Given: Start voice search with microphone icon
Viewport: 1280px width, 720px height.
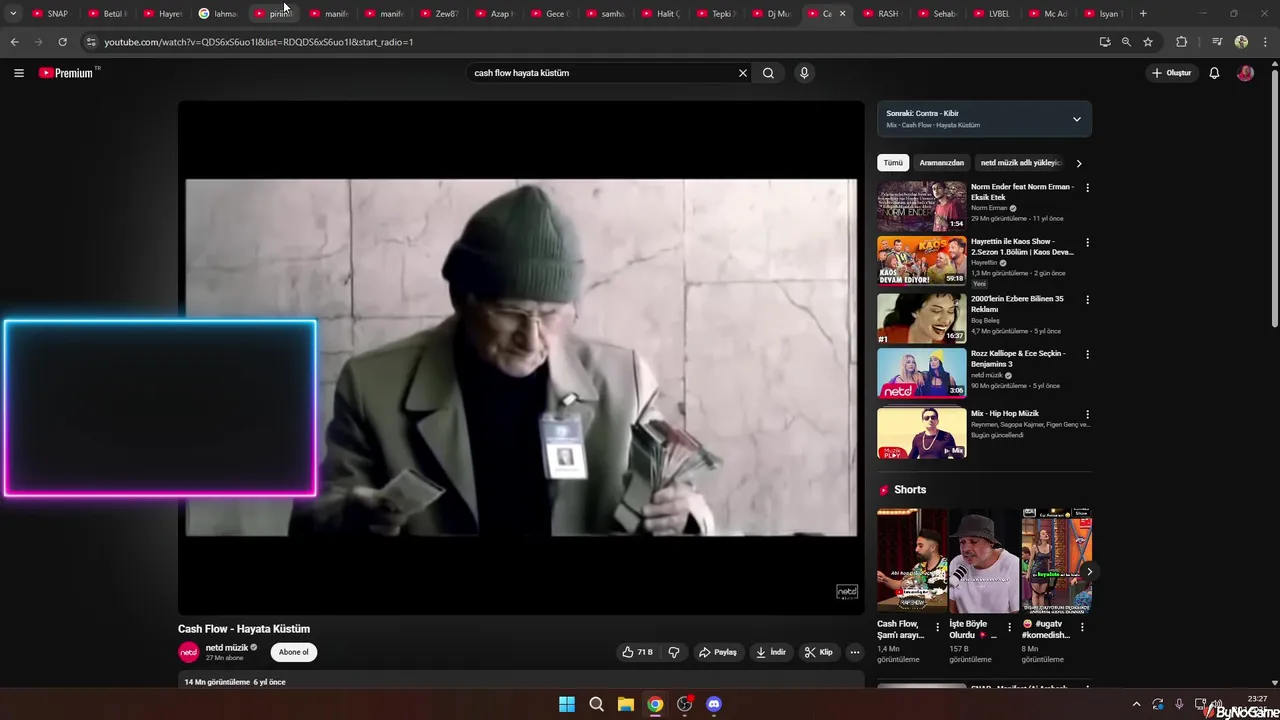Looking at the screenshot, I should tap(804, 73).
